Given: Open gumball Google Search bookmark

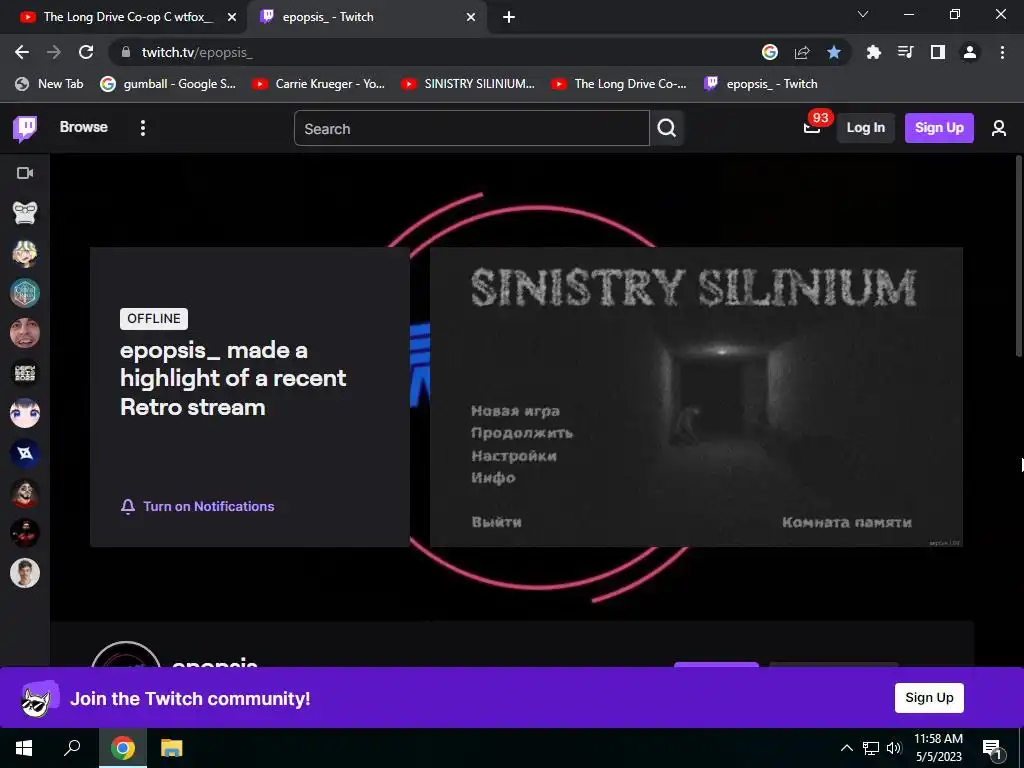Looking at the screenshot, I should 168,84.
